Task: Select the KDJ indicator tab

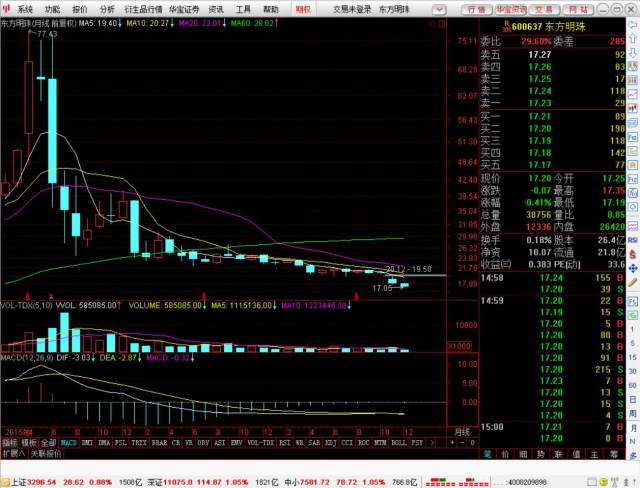Action: pyautogui.click(x=330, y=443)
